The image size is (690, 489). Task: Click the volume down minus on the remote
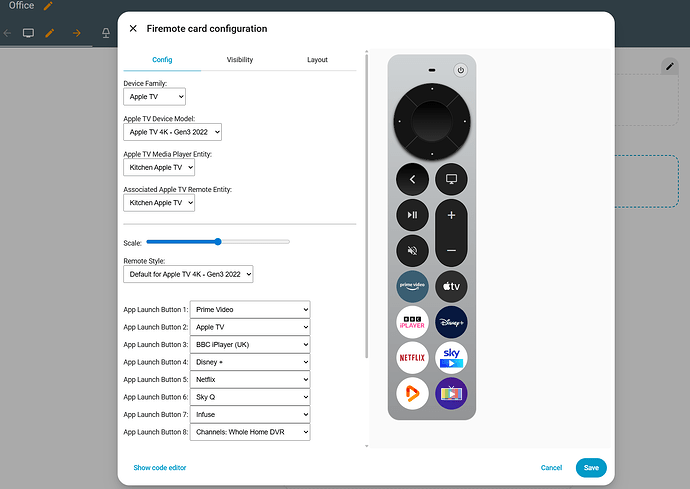pos(451,250)
